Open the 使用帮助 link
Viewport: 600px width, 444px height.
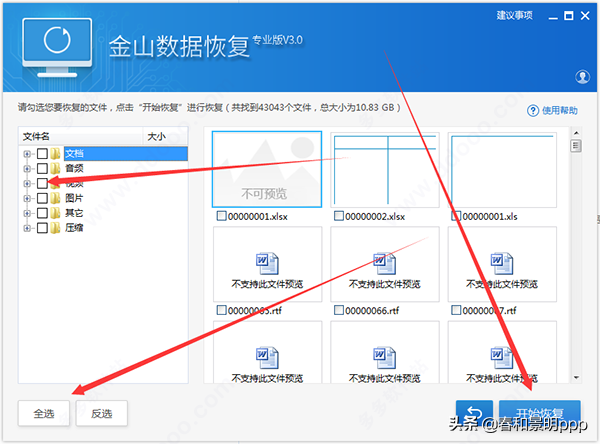pos(559,111)
